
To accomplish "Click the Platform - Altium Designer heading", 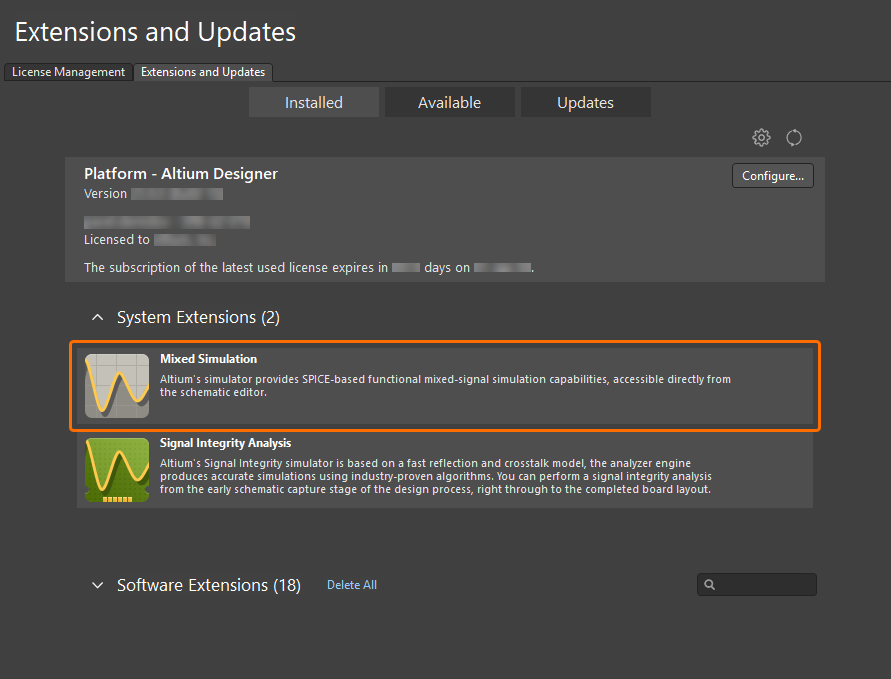I will pyautogui.click(x=181, y=173).
